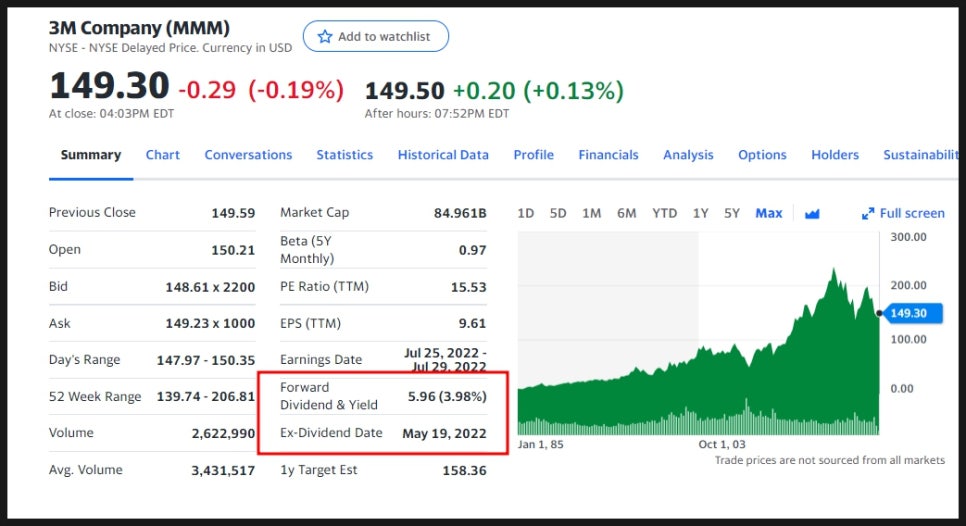966x526 pixels.
Task: Click the Ex-Dividend Date value May 19, 2022
Action: [444, 434]
